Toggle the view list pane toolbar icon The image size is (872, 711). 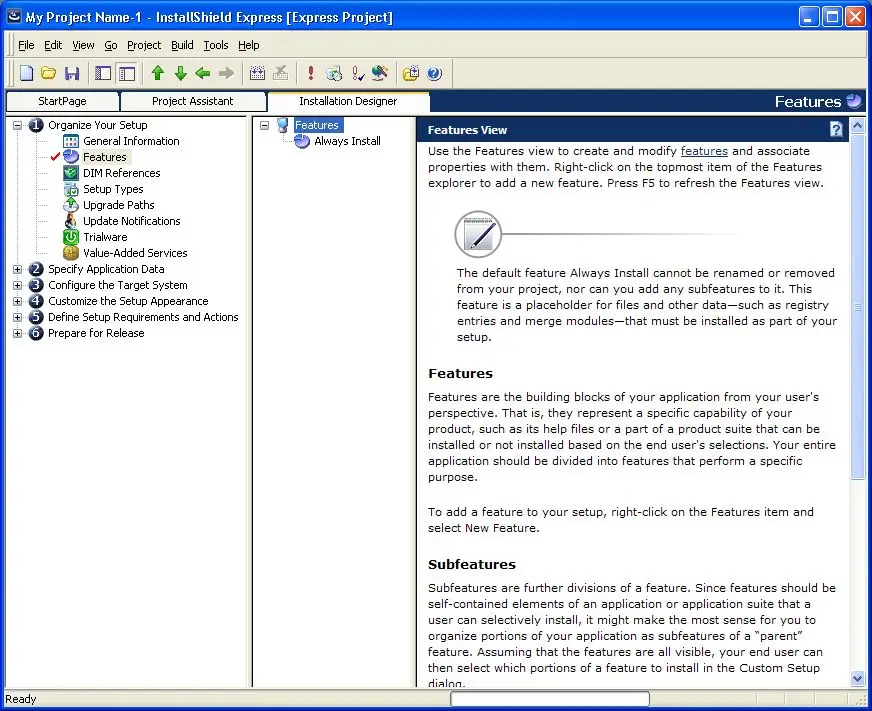pyautogui.click(x=103, y=73)
